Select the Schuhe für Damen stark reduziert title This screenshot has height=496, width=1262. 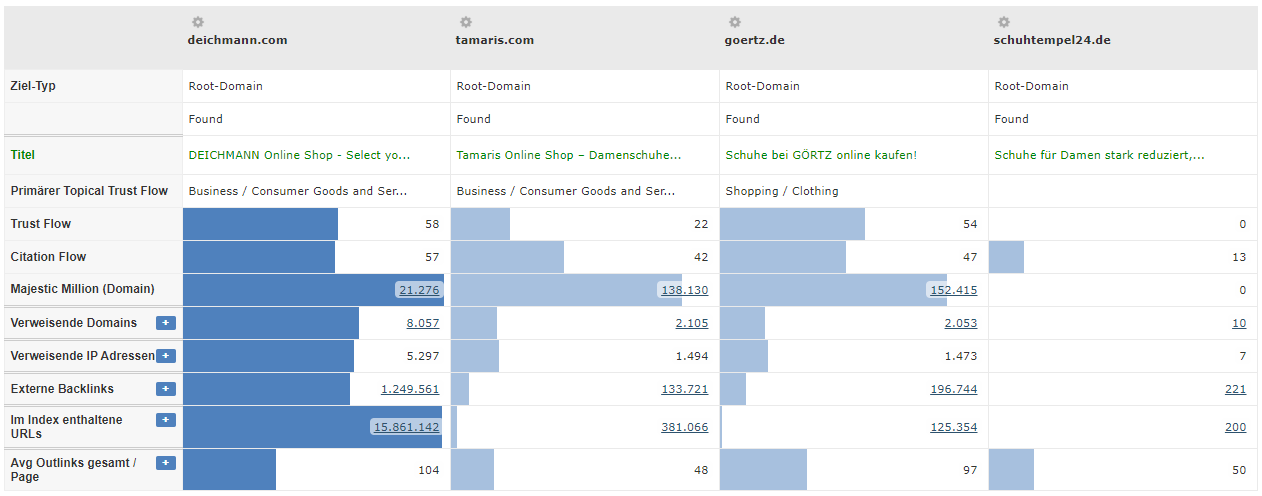click(x=1100, y=155)
